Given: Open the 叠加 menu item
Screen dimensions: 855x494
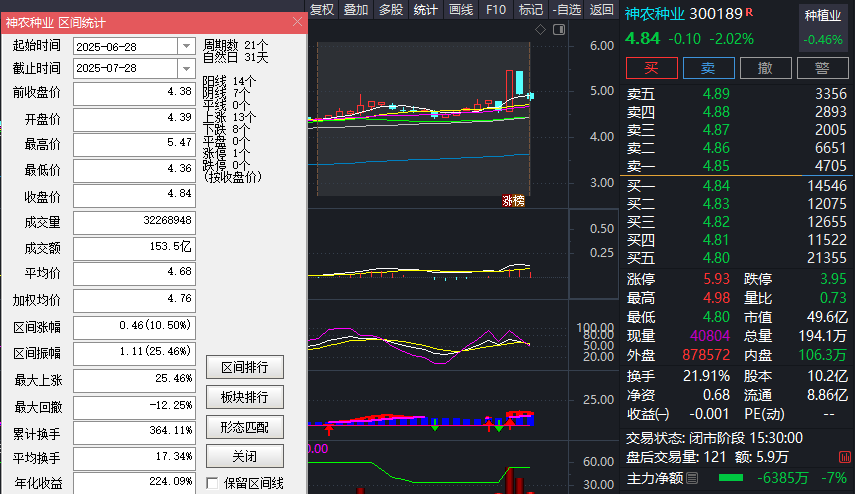Looking at the screenshot, I should (356, 10).
